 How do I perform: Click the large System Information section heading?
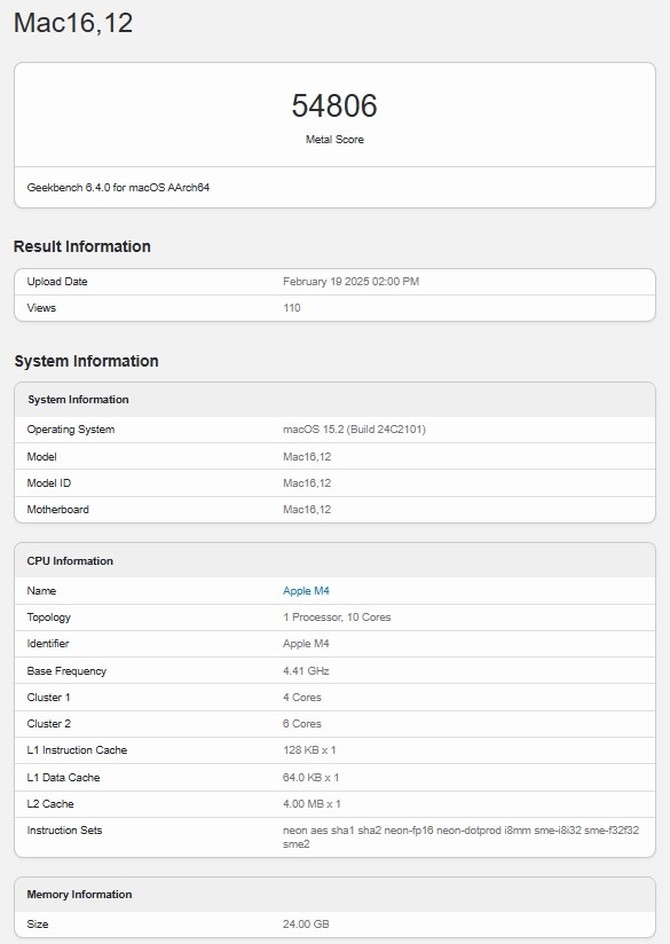click(x=86, y=361)
